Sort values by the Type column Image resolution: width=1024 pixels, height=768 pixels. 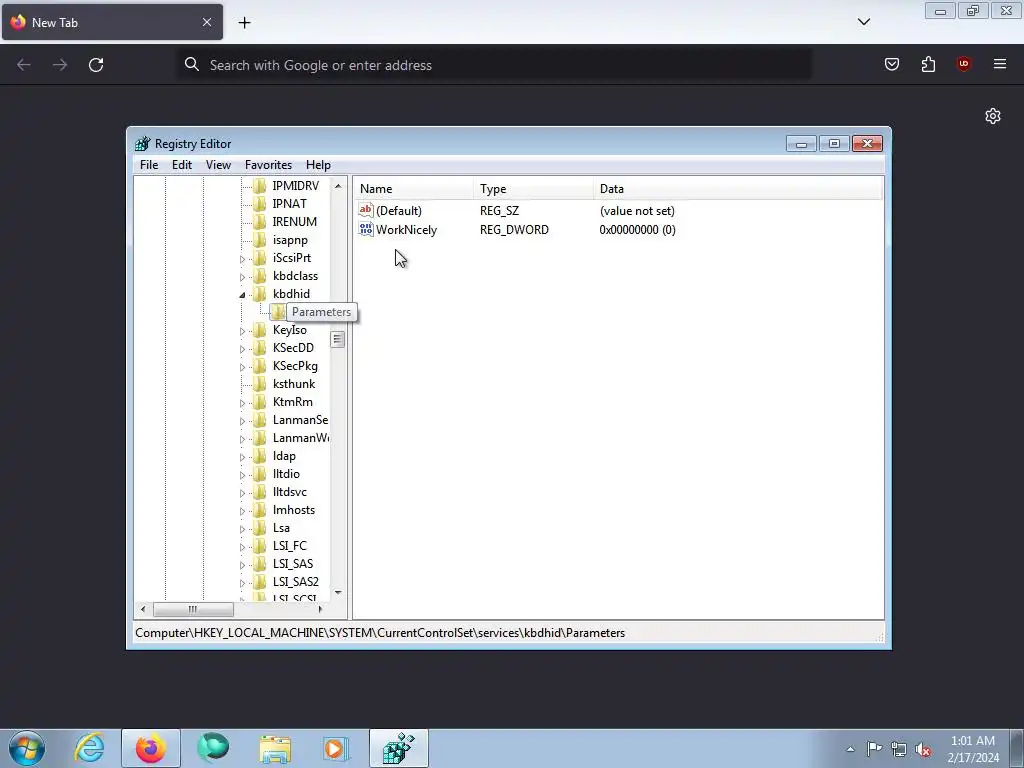click(x=534, y=189)
